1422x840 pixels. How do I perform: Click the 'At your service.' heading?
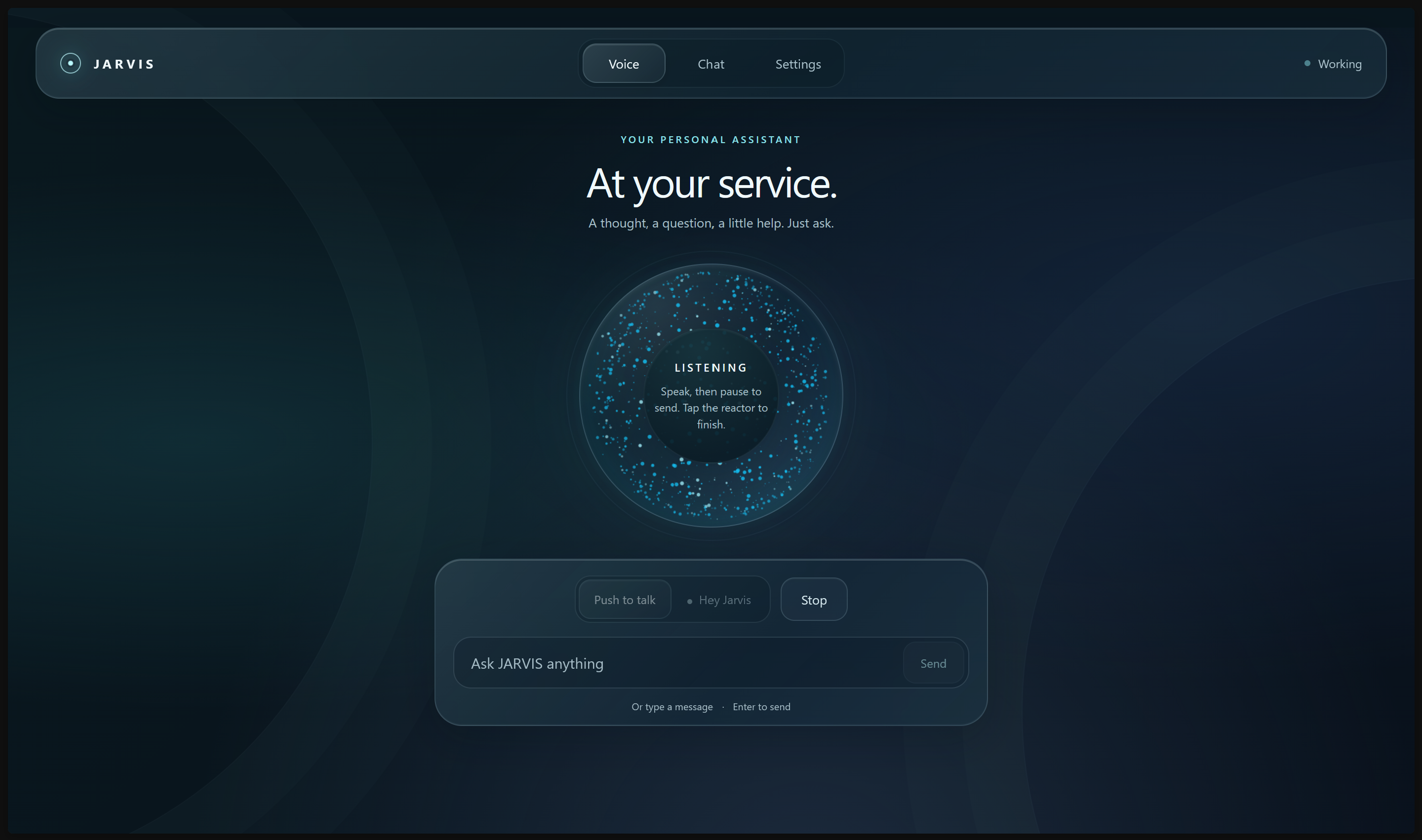pyautogui.click(x=711, y=184)
